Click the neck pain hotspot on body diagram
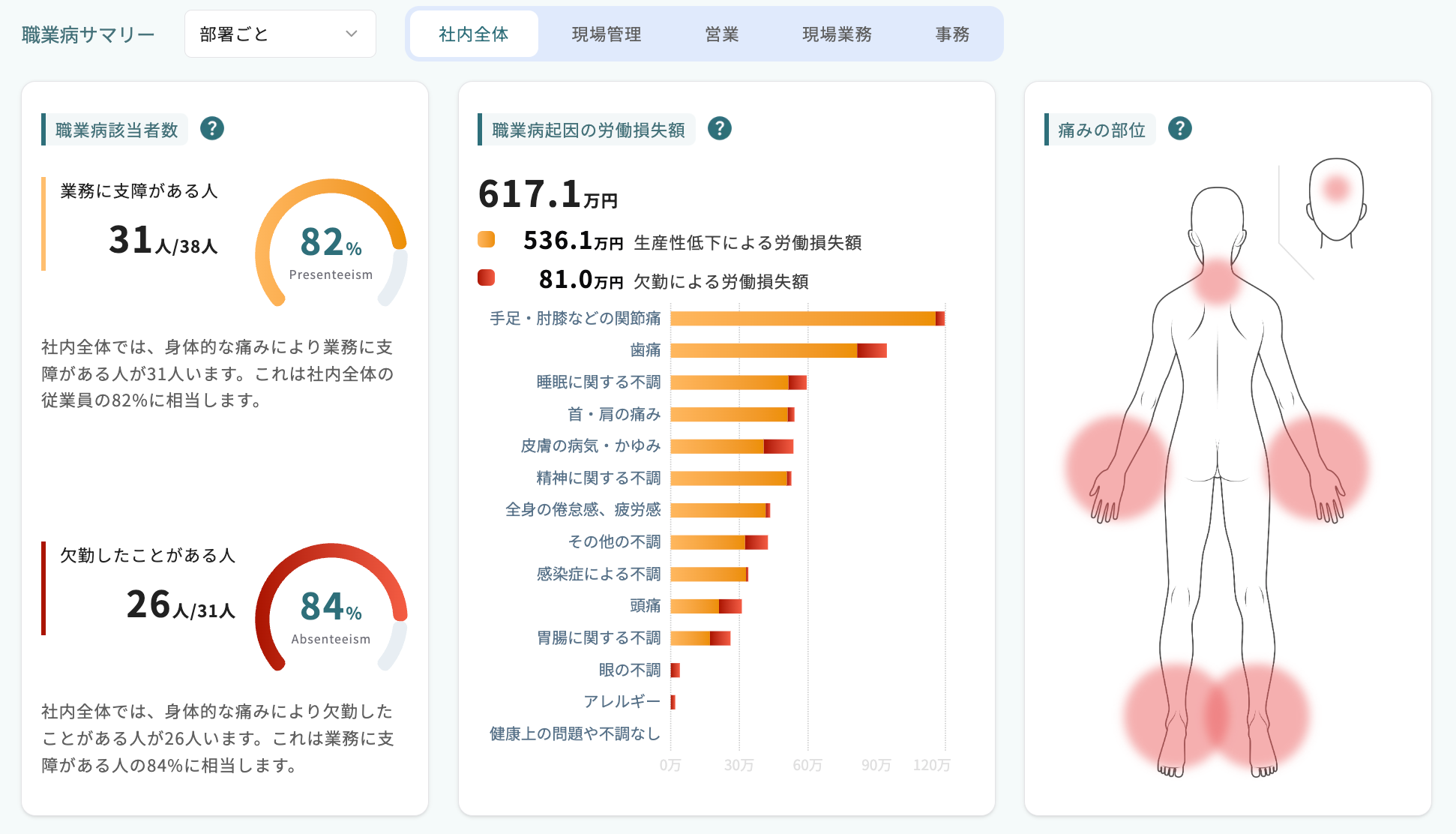Image resolution: width=1456 pixels, height=834 pixels. [1216, 282]
